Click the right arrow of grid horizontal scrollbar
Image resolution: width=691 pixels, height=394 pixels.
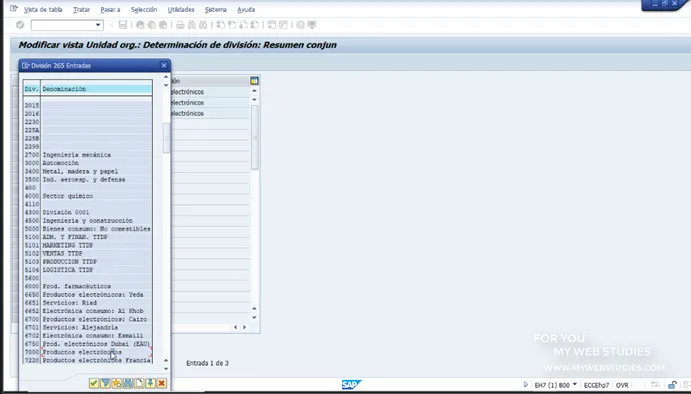coord(244,327)
